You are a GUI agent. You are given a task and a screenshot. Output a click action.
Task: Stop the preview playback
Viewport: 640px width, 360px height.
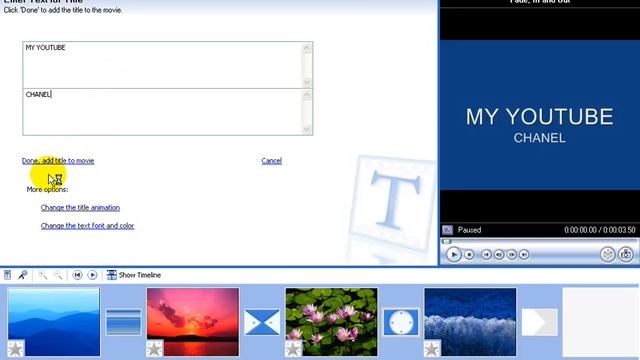[x=469, y=255]
